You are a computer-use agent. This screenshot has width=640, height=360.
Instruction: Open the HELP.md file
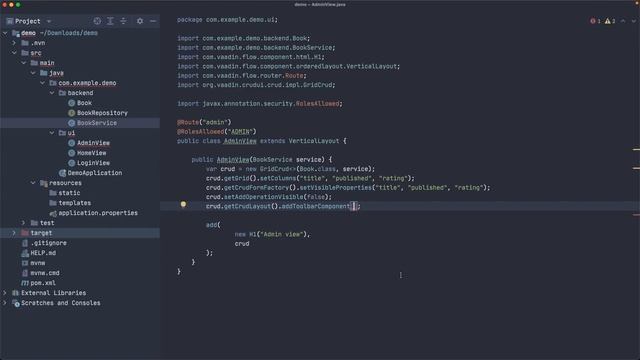43,253
